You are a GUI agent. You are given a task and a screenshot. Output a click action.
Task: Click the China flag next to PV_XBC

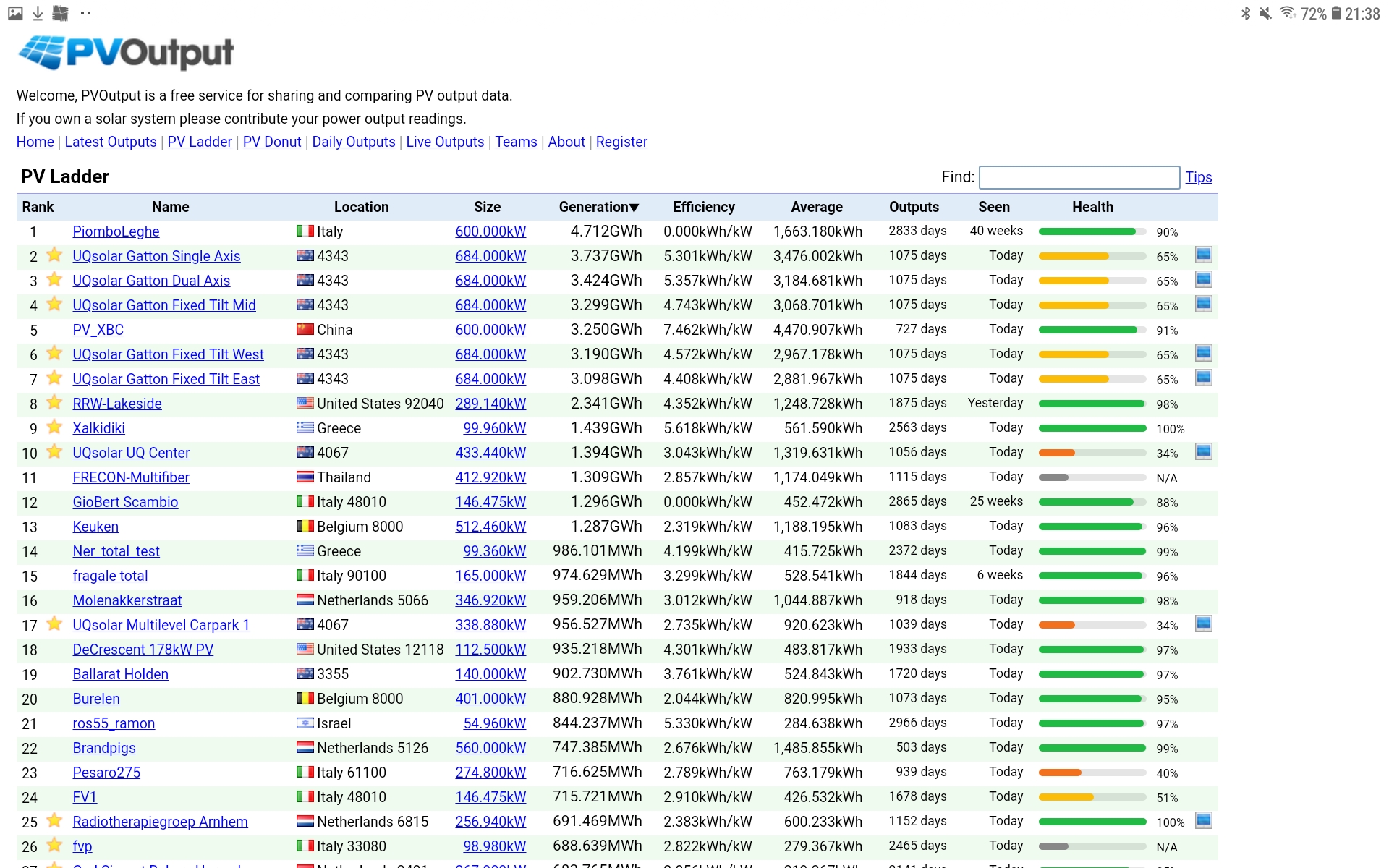(305, 329)
